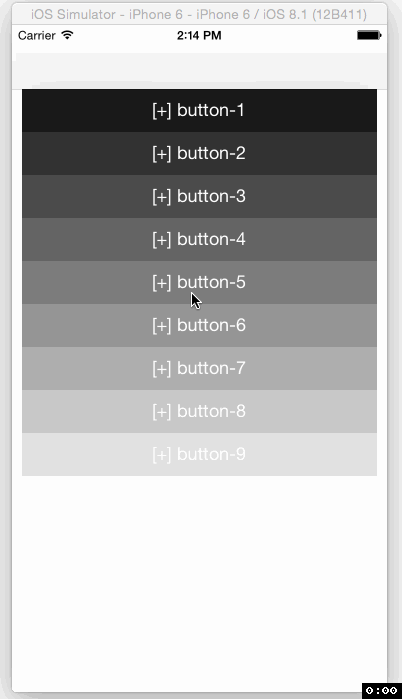Tap the light gray button-8 row
402x699 pixels.
199,411
